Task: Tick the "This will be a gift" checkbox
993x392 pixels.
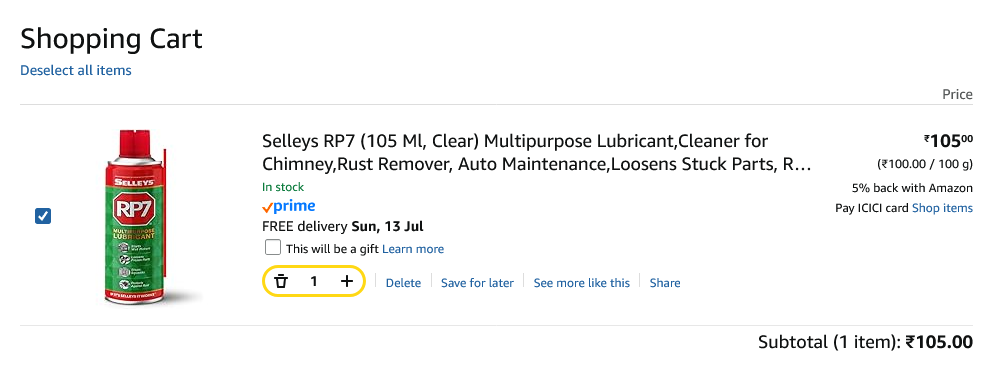Action: coord(272,248)
